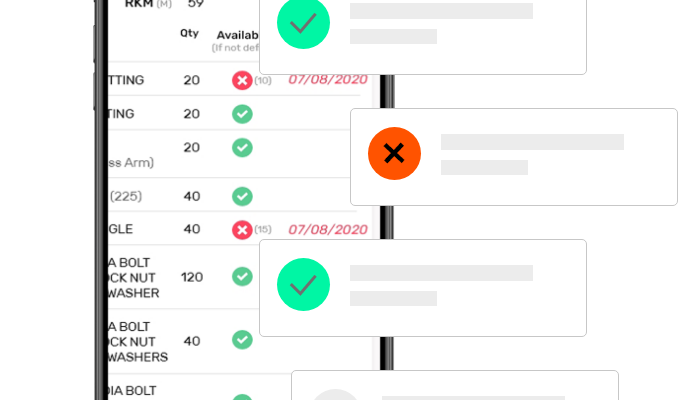This screenshot has width=700, height=400.
Task: Click the green check in the 120 quantity row
Action: (242, 277)
